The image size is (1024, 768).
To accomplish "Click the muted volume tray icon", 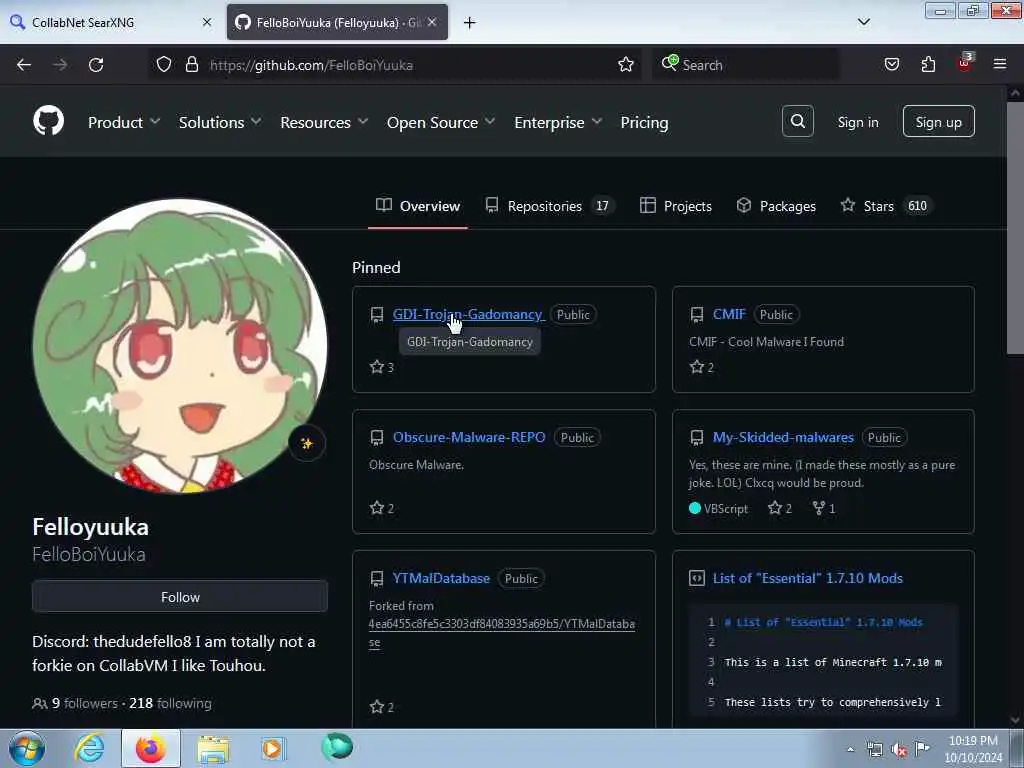I will (899, 750).
